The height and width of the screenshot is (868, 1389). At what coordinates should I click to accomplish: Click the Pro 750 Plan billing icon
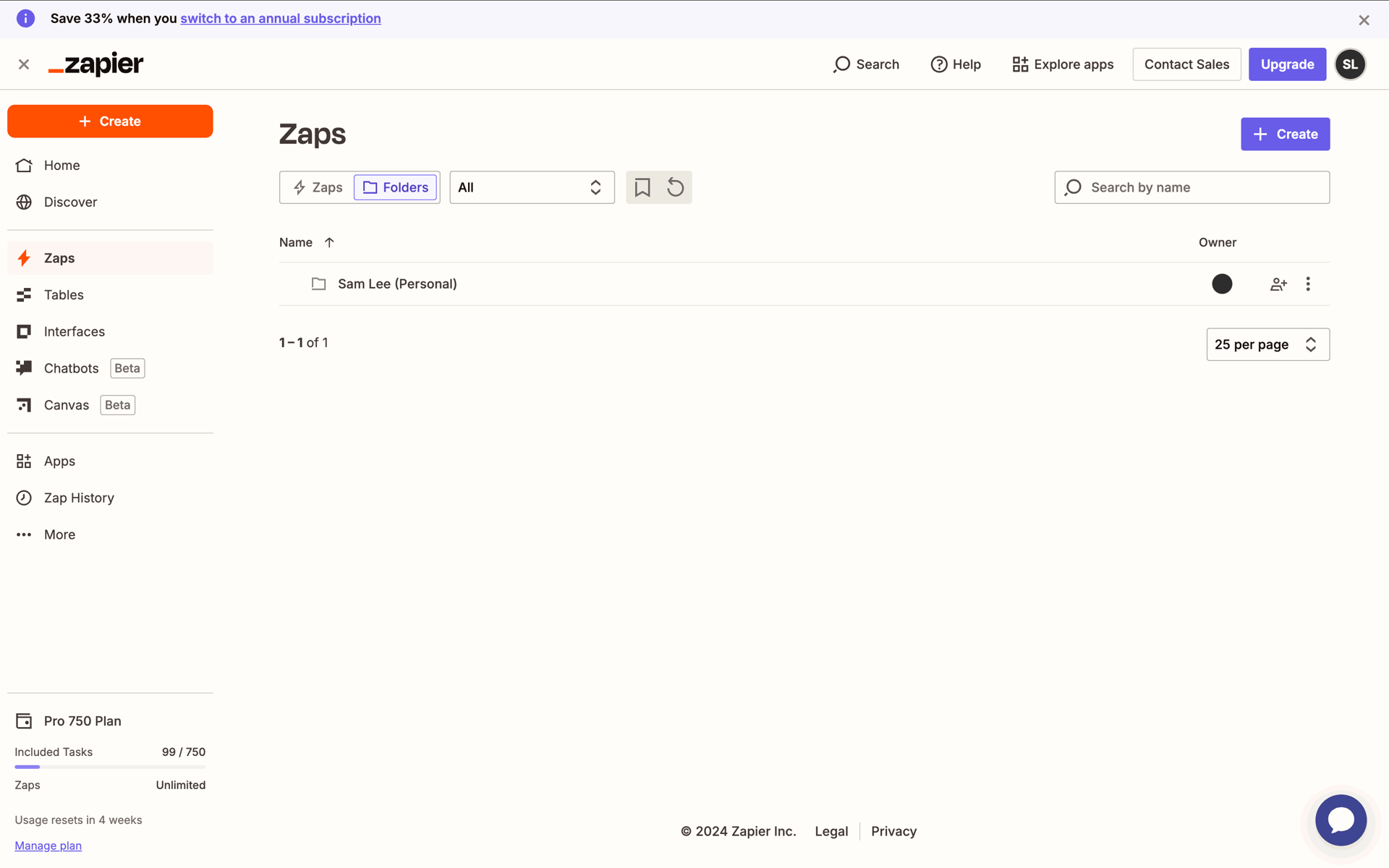tap(24, 721)
